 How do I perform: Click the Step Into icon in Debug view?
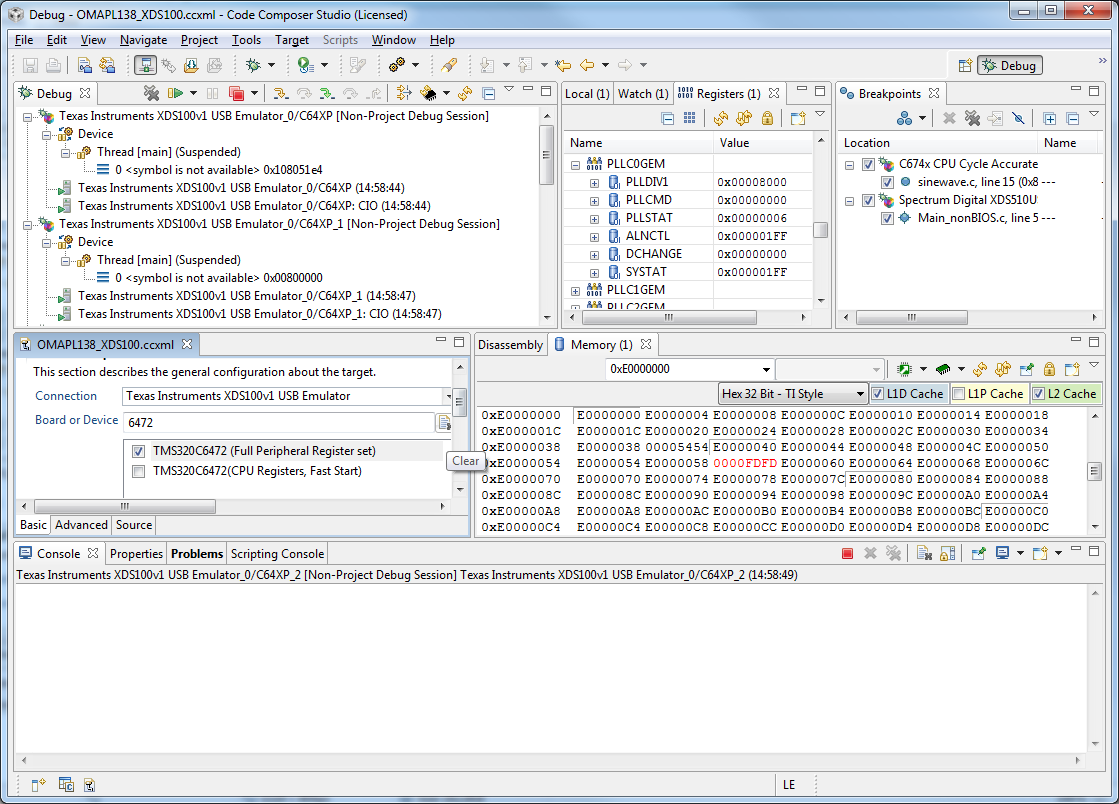pyautogui.click(x=281, y=93)
